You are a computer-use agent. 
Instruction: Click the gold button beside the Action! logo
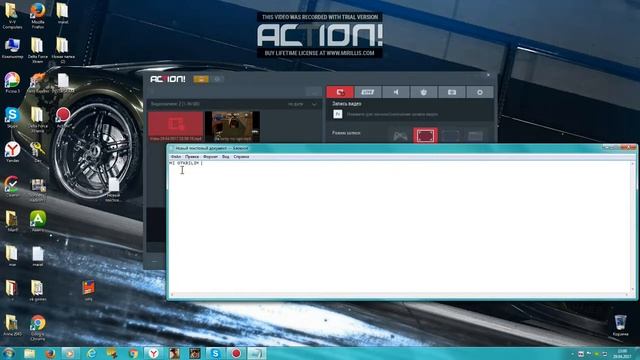pyautogui.click(x=201, y=79)
